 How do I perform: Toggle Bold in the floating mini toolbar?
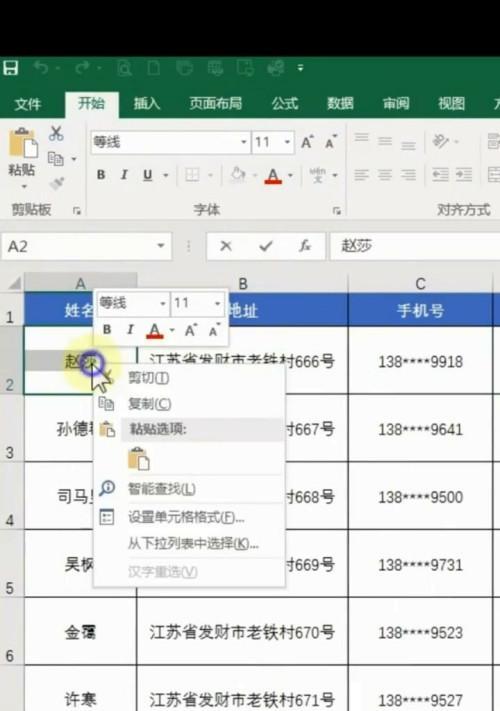[107, 330]
